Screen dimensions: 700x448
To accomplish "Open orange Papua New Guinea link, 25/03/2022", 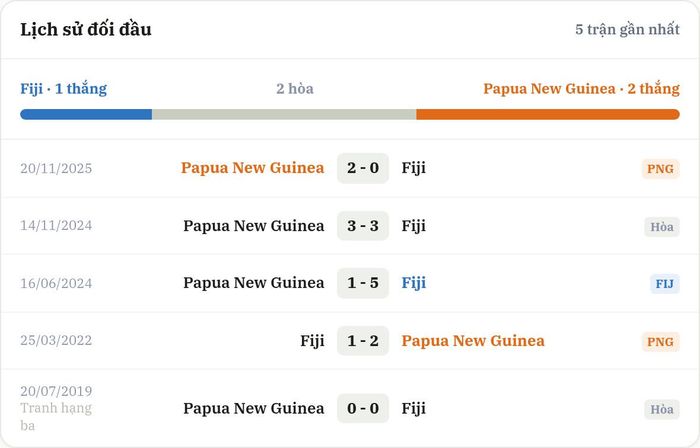I will pyautogui.click(x=473, y=341).
